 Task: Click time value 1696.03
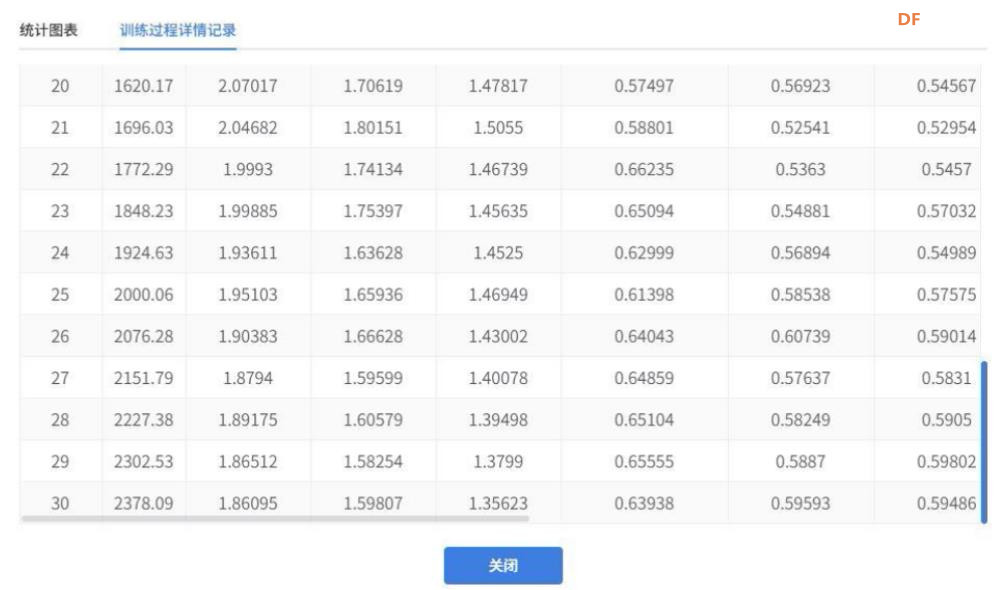point(144,128)
